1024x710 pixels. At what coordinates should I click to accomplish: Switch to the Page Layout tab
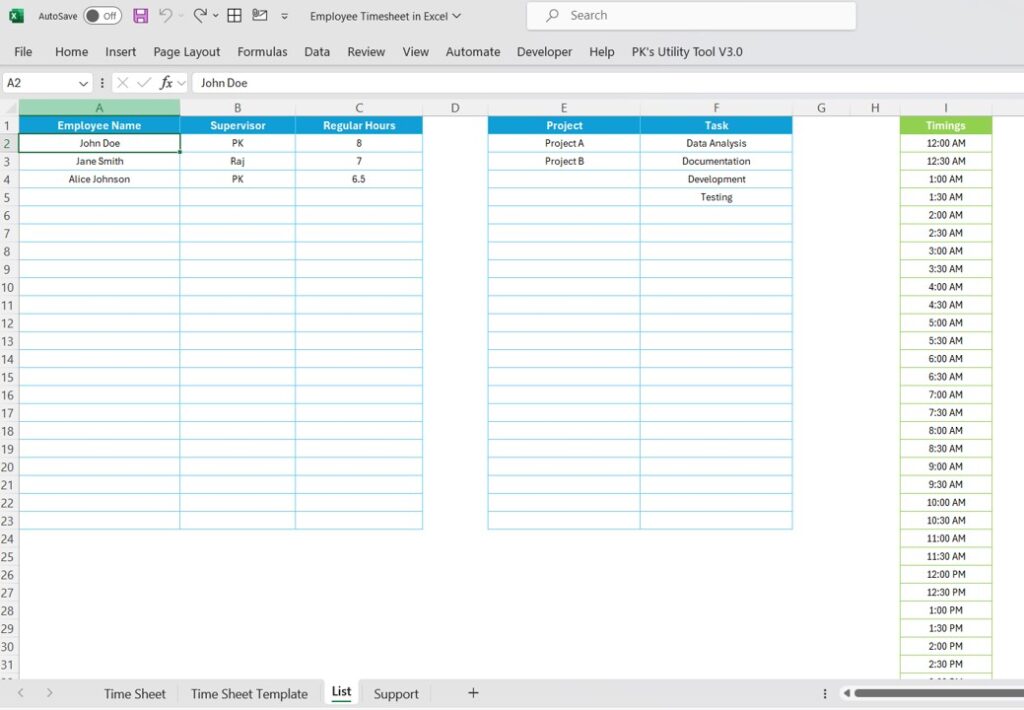(187, 52)
